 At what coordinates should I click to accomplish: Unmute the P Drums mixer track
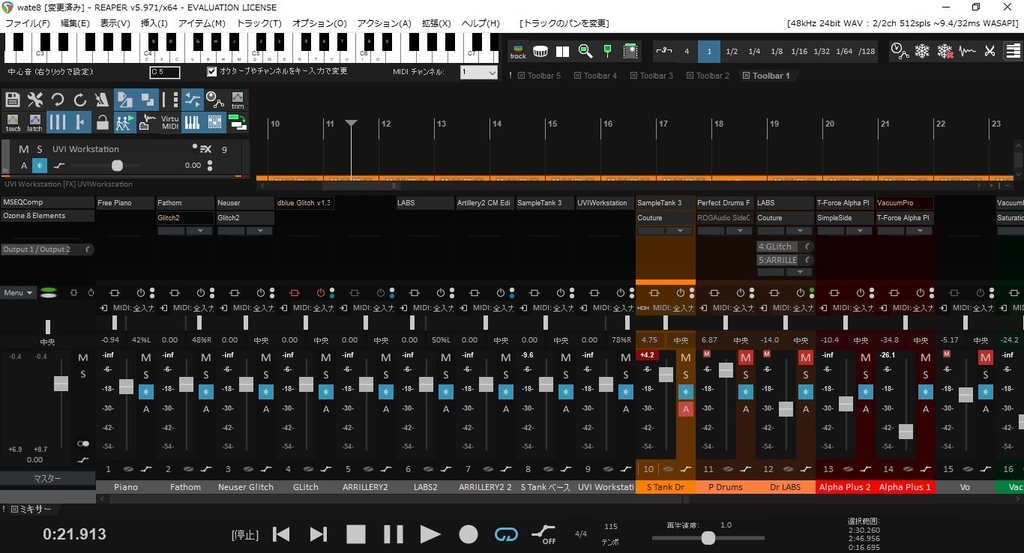pos(745,358)
